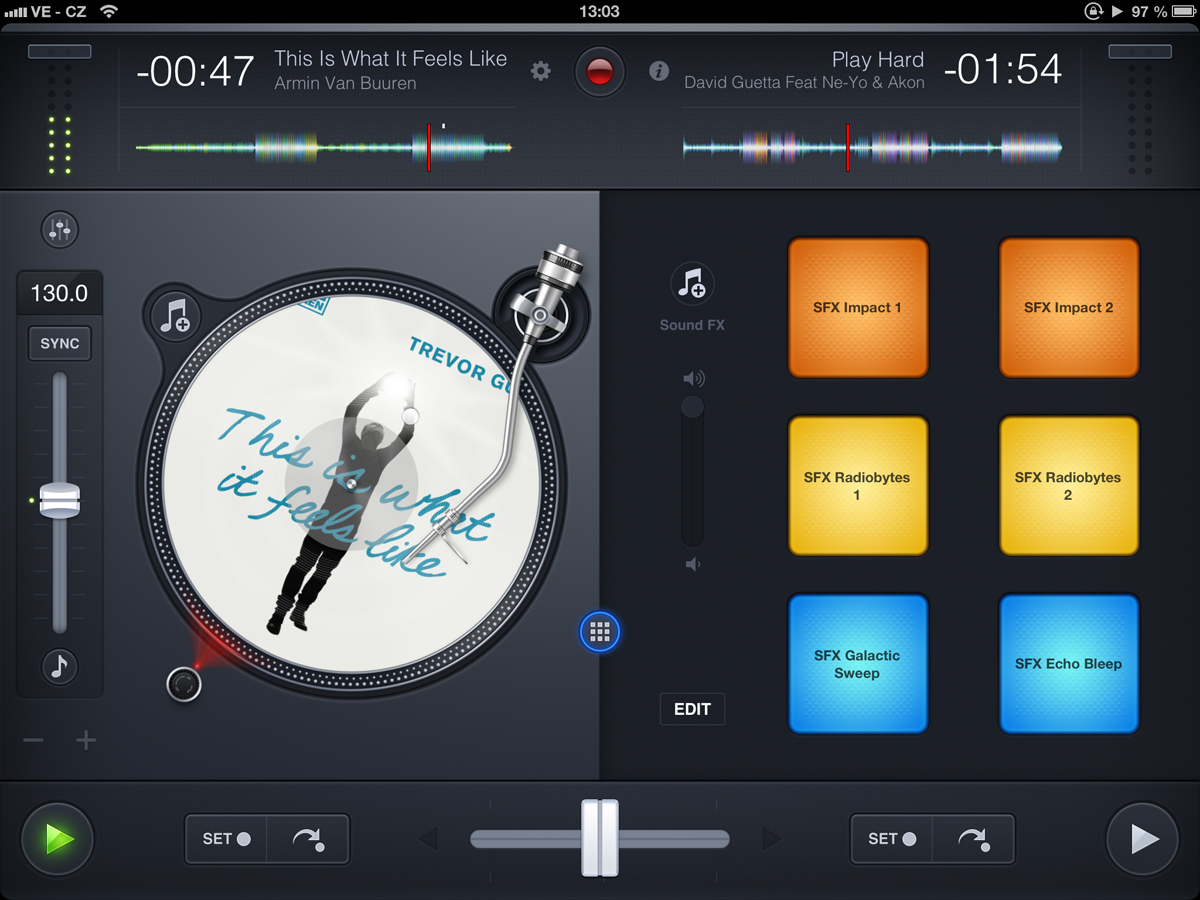Screen dimensions: 1200x900
Task: Click the right deck waveform overview
Action: coord(871,148)
